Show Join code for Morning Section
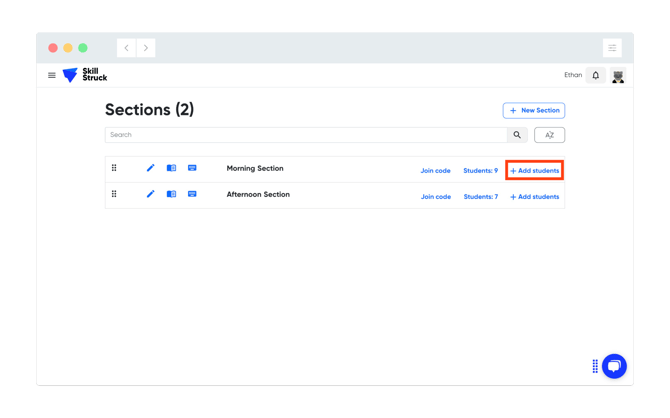Viewport: 670px width, 418px height. (x=435, y=171)
